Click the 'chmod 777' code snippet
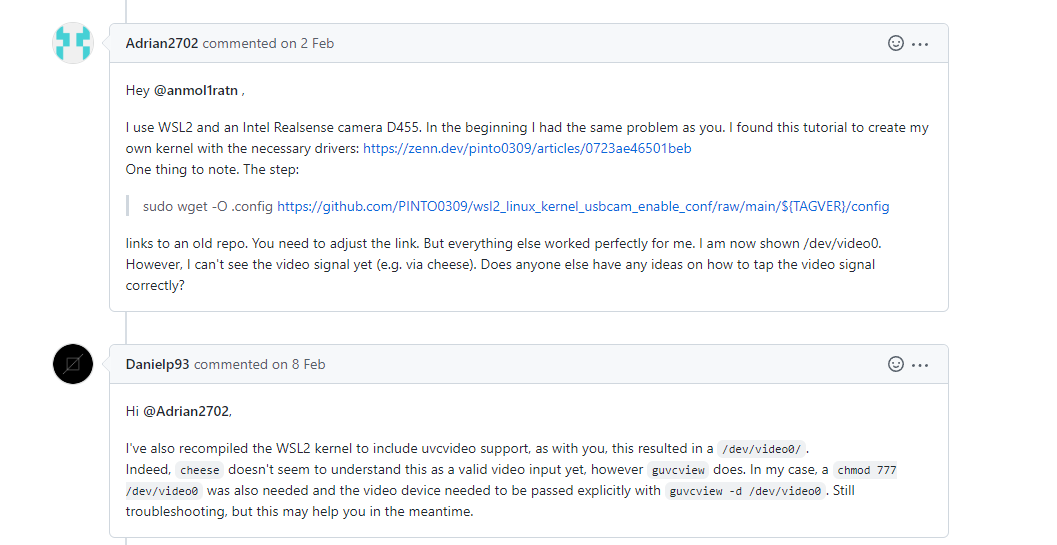The image size is (1057, 545). [x=867, y=470]
